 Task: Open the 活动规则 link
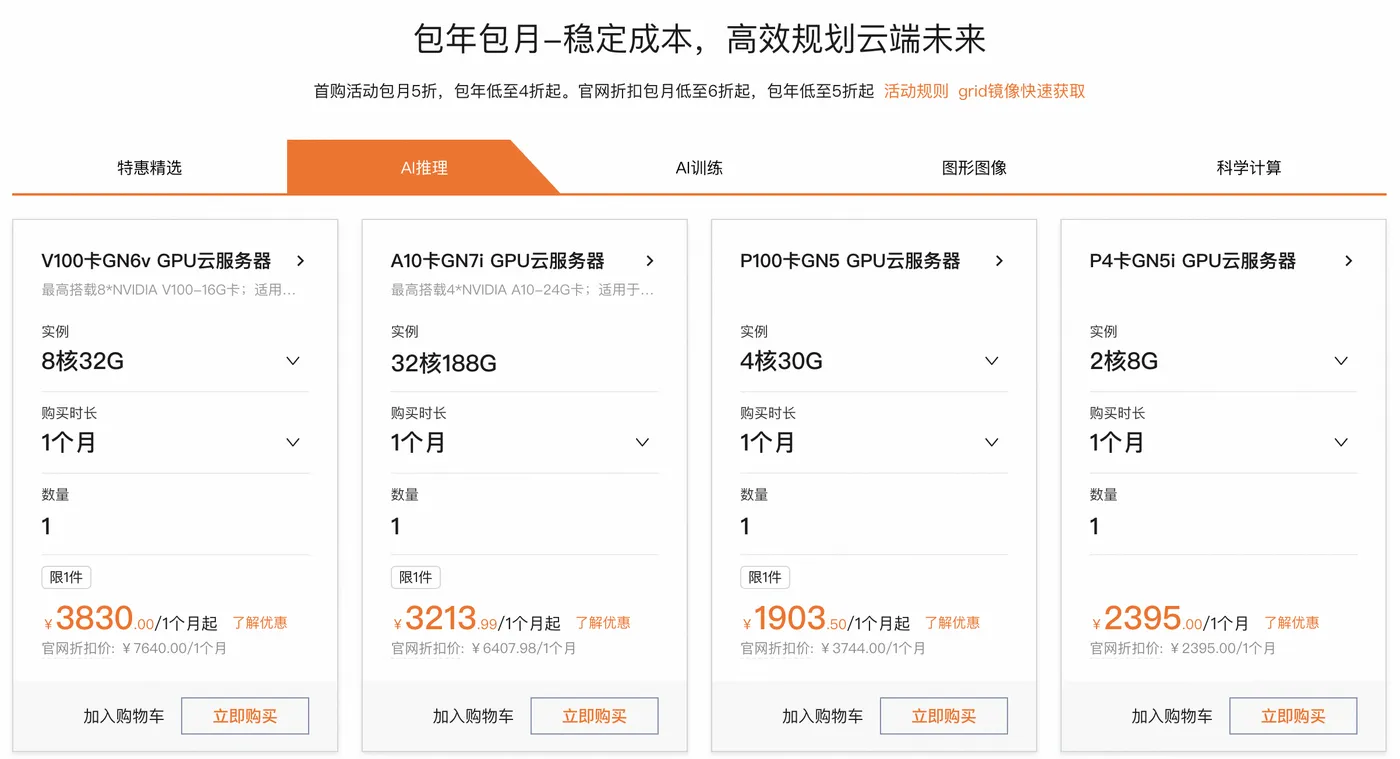click(x=915, y=90)
